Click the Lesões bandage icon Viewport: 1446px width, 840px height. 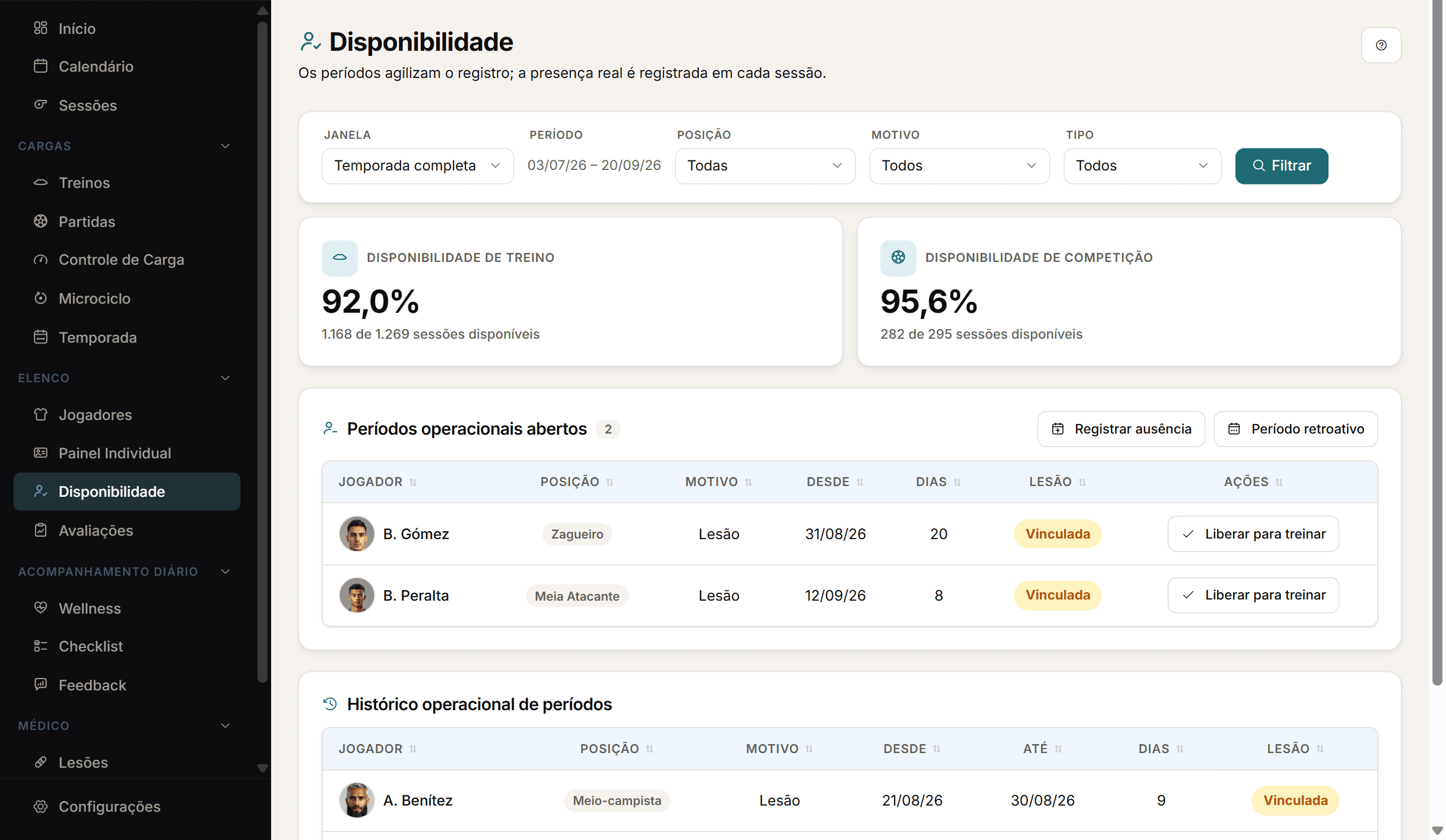(41, 762)
